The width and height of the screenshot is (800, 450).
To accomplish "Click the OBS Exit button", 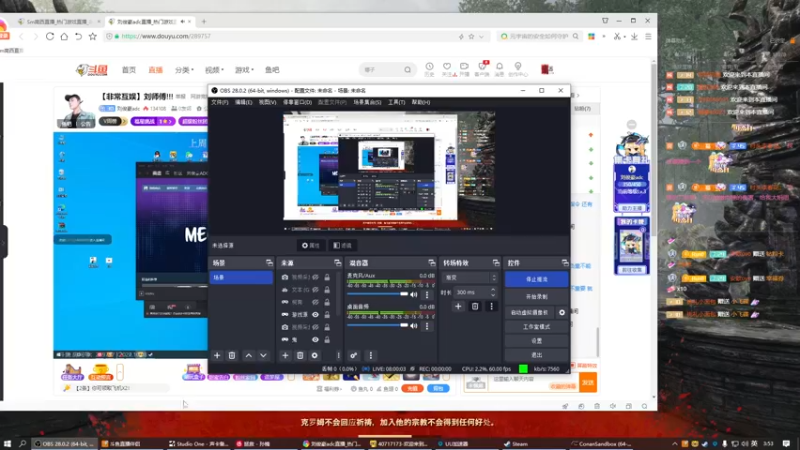I will tap(536, 355).
